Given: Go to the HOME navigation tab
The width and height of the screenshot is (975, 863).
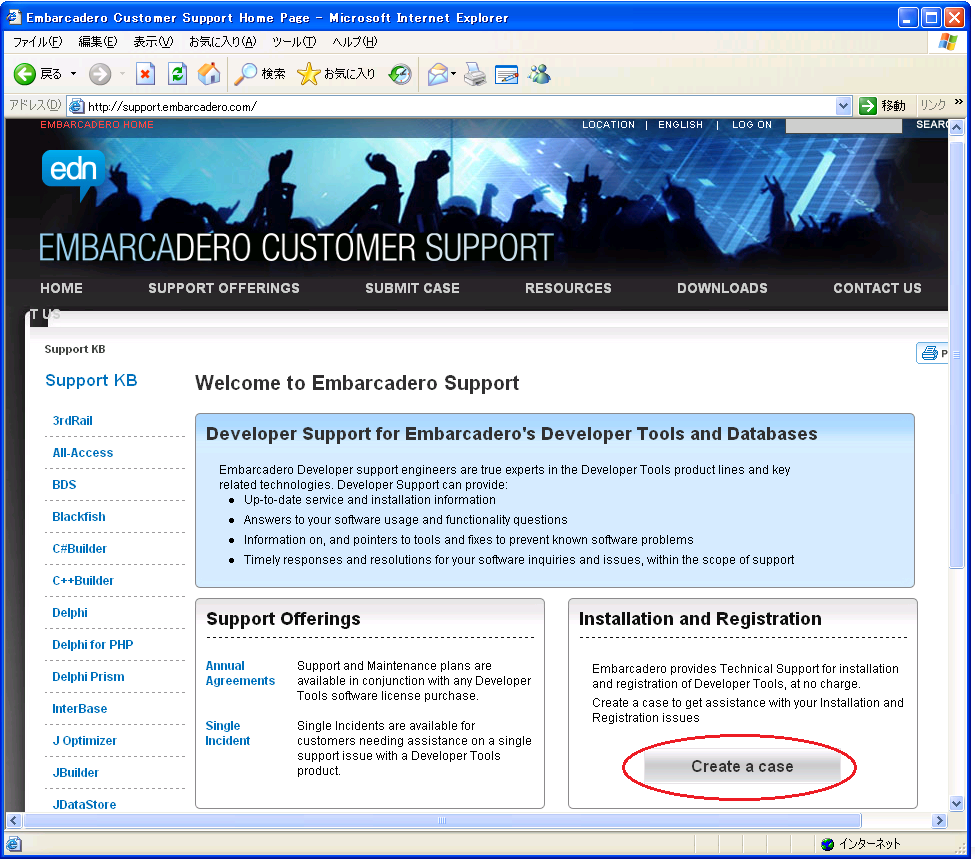Looking at the screenshot, I should (x=62, y=288).
